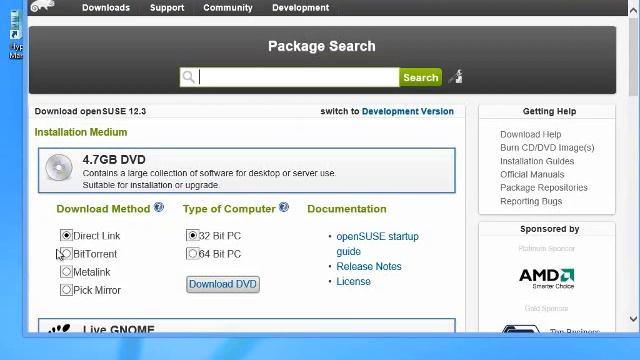Choose the 64 Bit PC option
Viewport: 640px width, 360px height.
[x=192, y=253]
